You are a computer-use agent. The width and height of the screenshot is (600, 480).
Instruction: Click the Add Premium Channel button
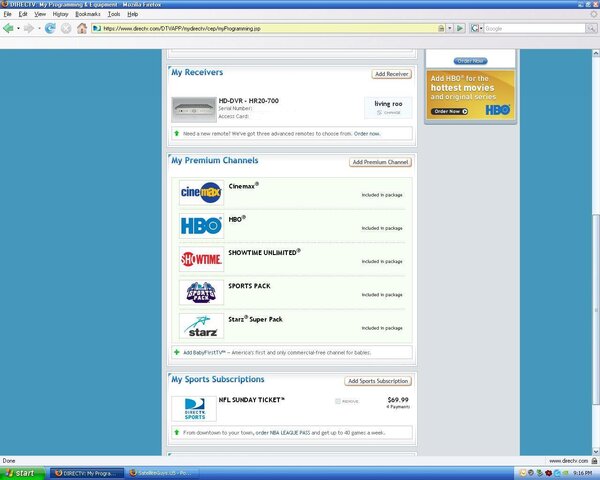380,162
